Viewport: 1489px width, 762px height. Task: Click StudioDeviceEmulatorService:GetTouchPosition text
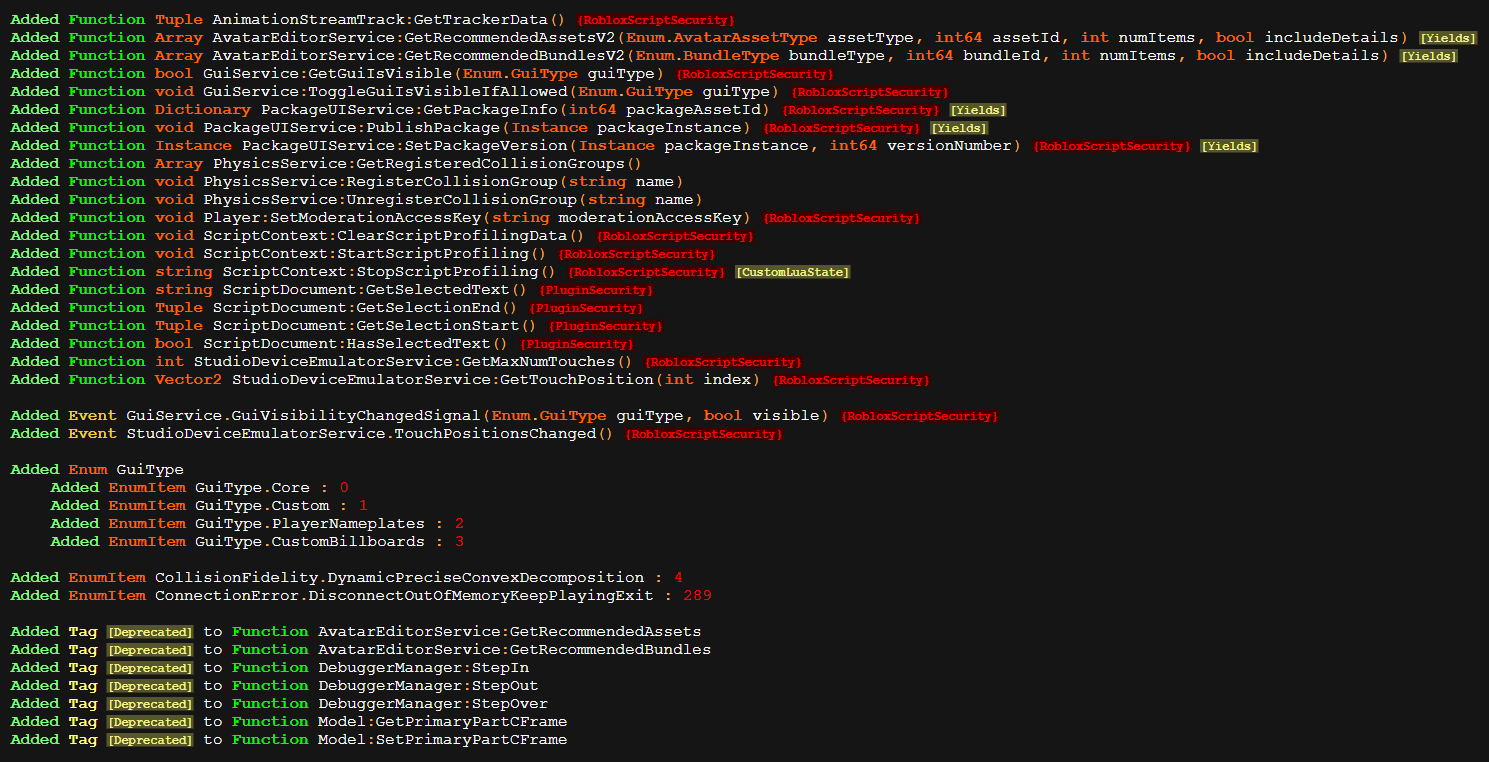click(443, 379)
